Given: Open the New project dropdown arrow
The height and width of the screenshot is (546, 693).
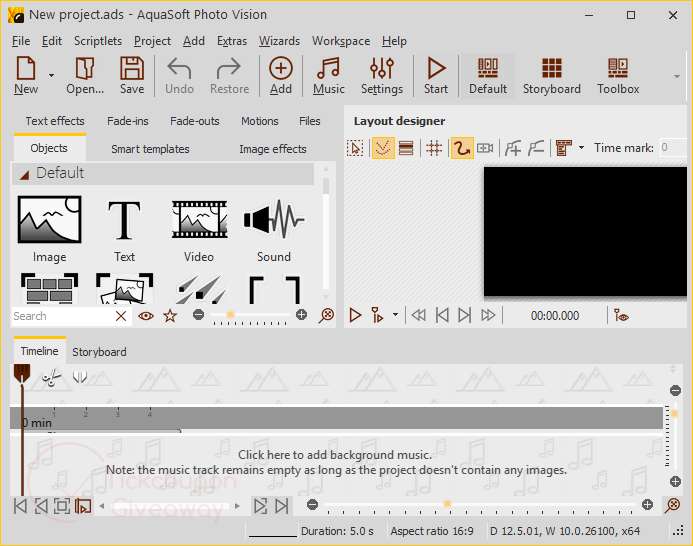Looking at the screenshot, I should 51,75.
